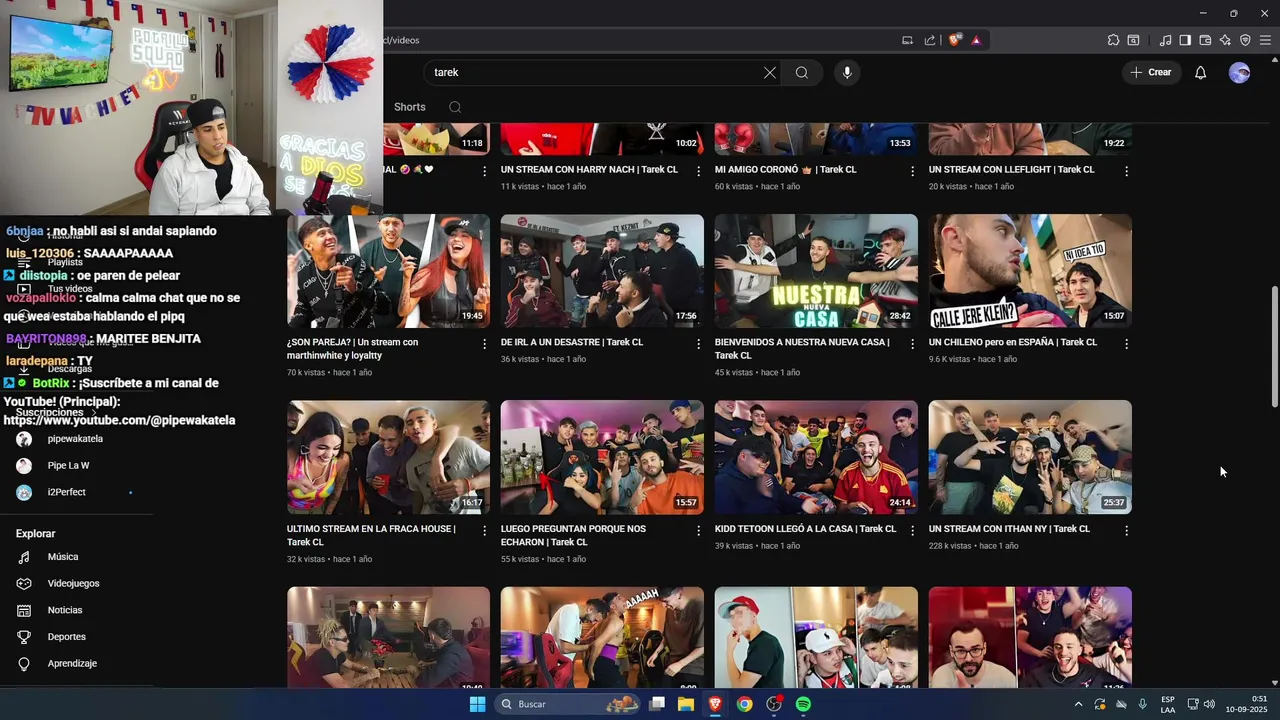Open options for '¿SON PAREJA?' video
The image size is (1280, 720).
coord(484,343)
